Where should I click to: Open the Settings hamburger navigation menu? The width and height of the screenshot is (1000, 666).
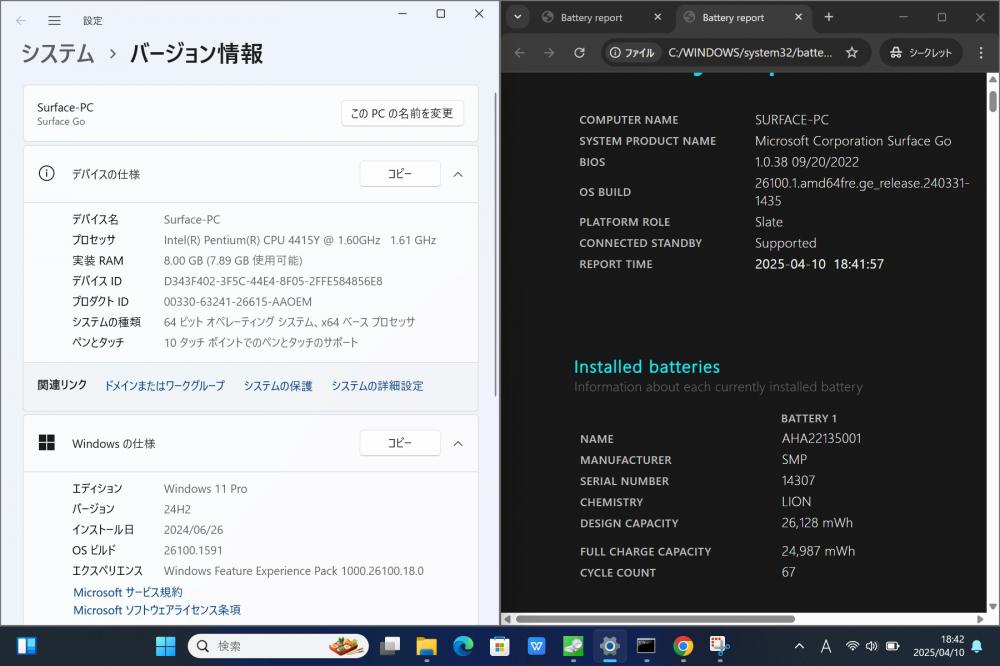[x=55, y=20]
